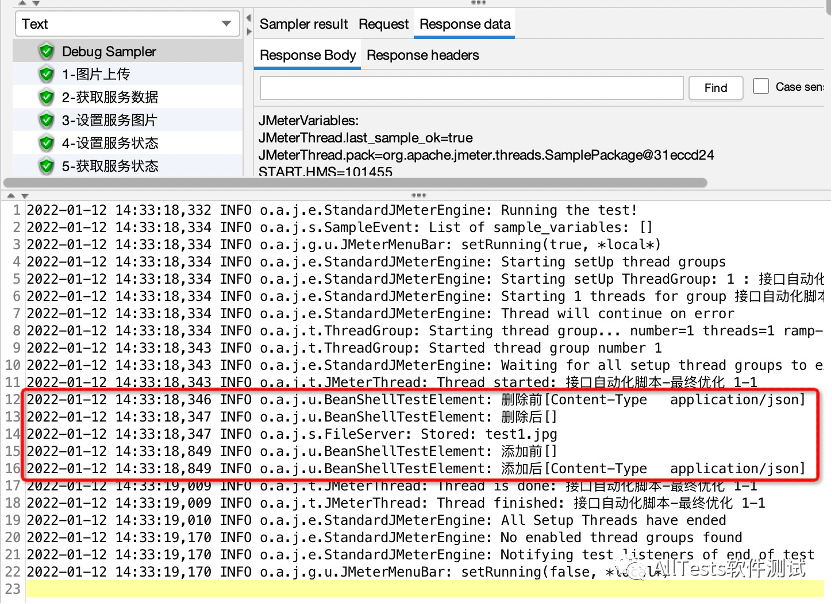
Task: Click the JMeterVariables: line in response
Action: click(308, 120)
